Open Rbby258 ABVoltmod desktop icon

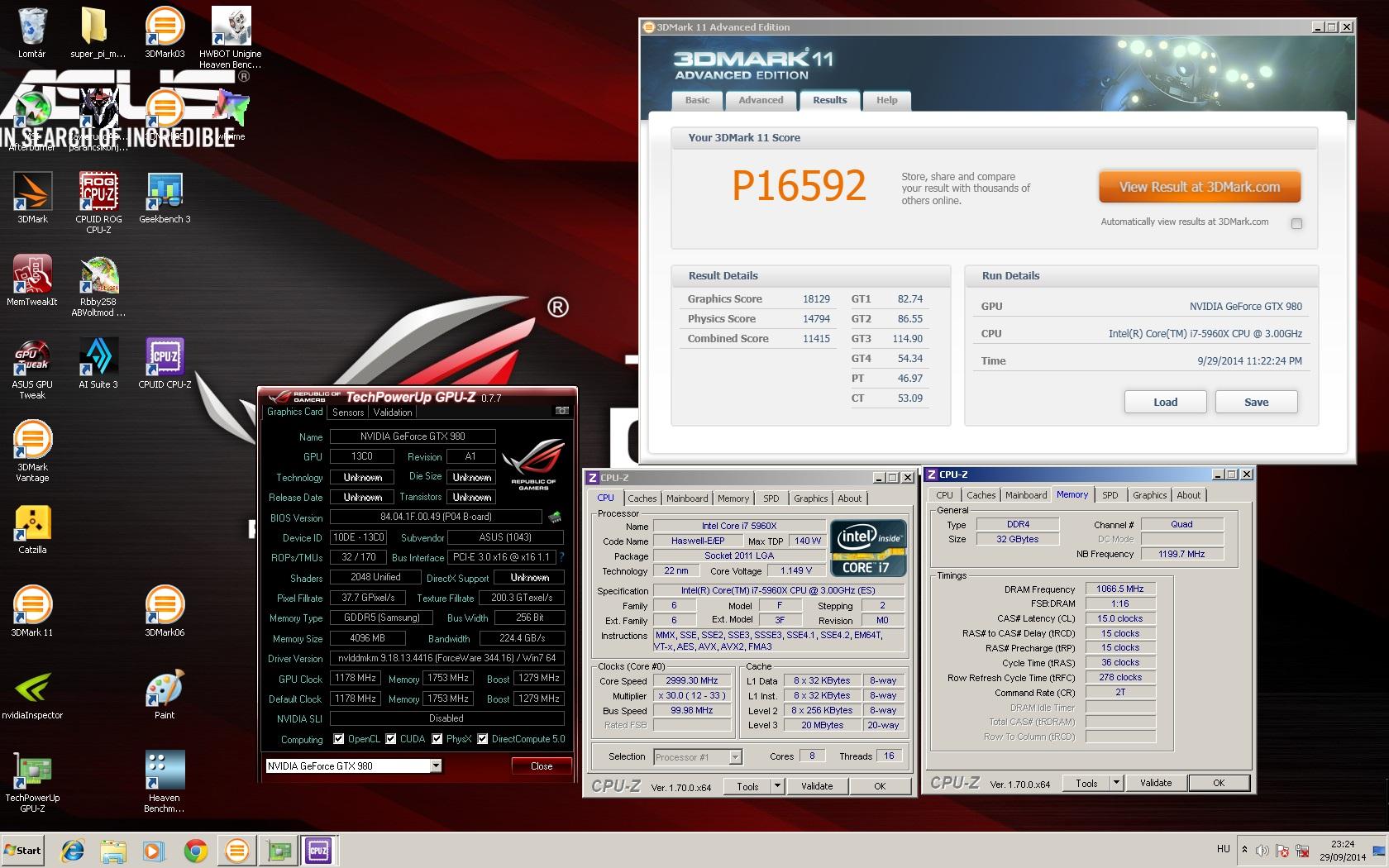click(x=98, y=285)
